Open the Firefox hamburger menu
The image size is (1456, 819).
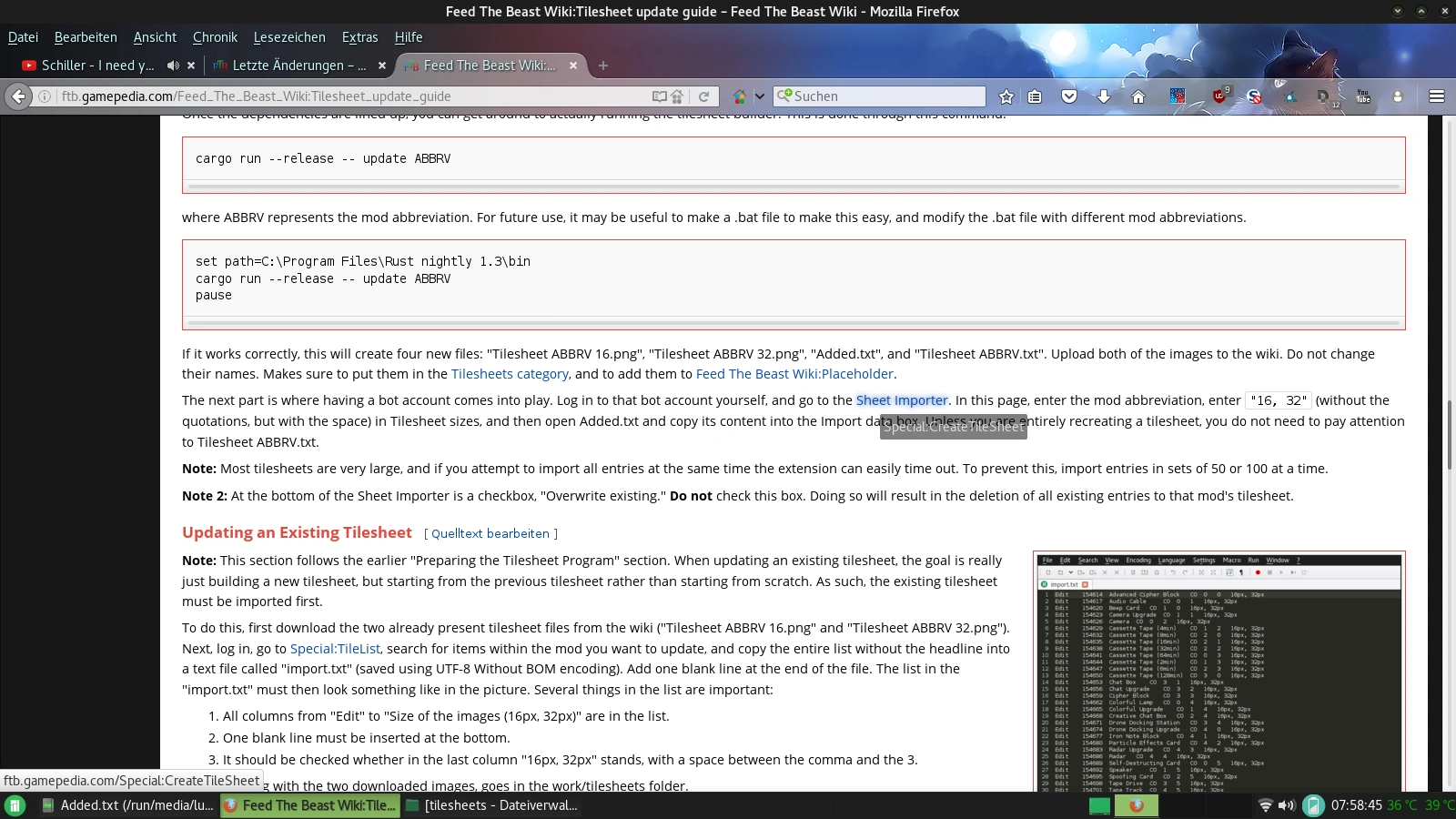tap(1437, 96)
